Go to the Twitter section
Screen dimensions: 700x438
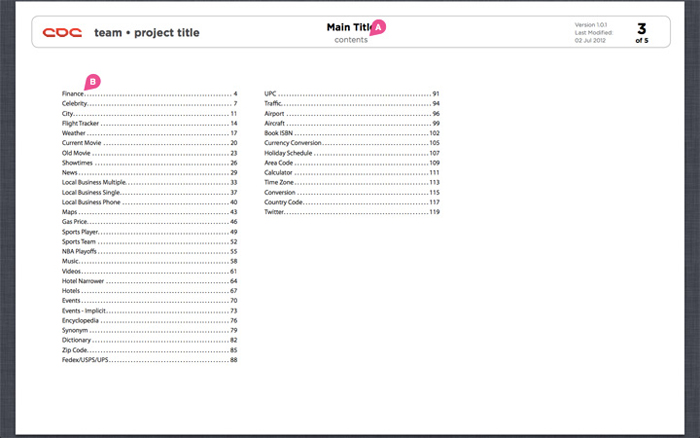click(352, 212)
